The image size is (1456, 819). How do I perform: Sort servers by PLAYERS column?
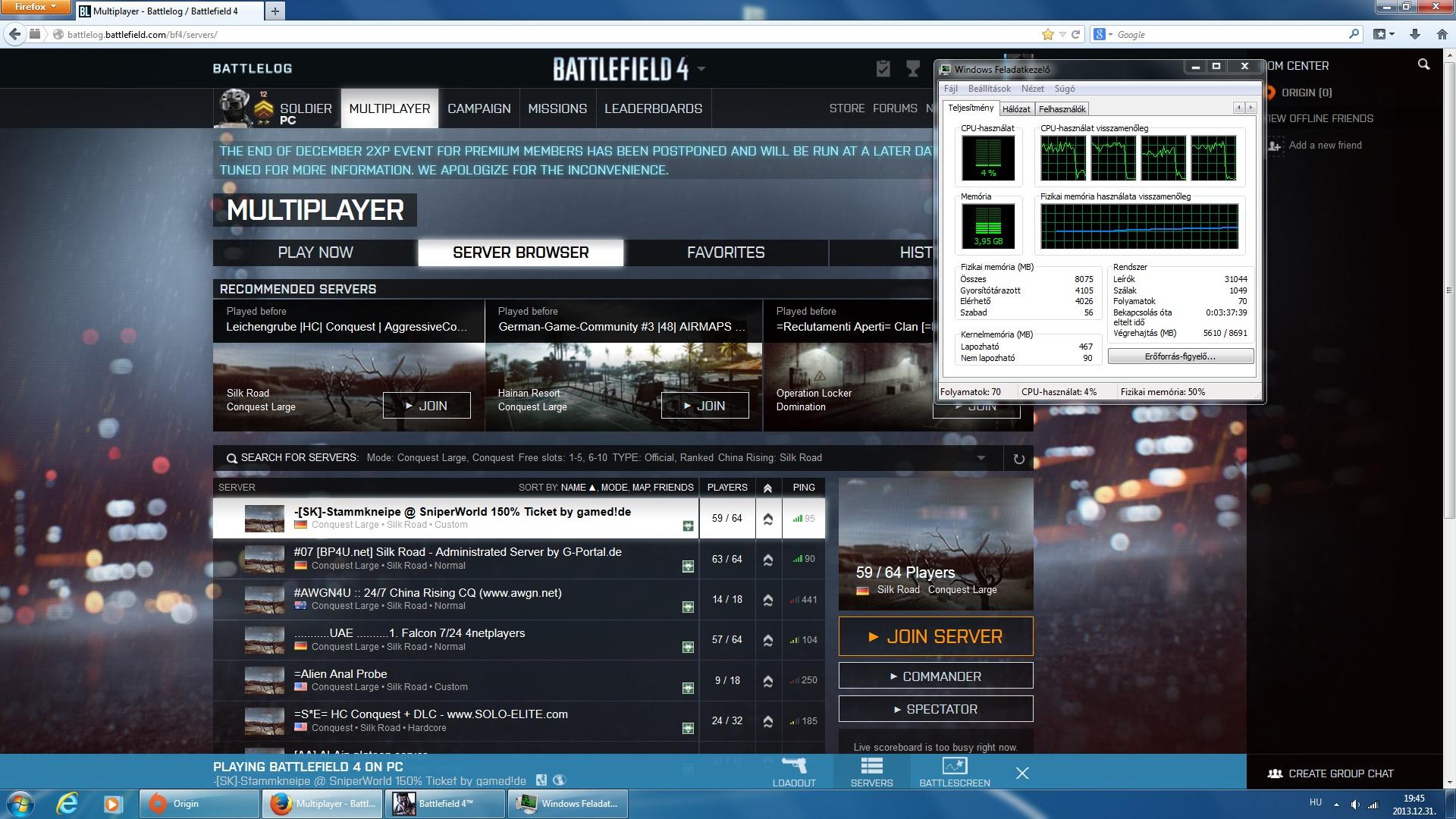727,488
